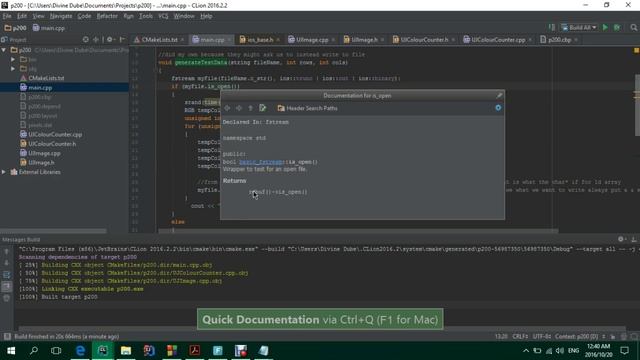
Task: Open the Window menu
Action: coord(184,16)
